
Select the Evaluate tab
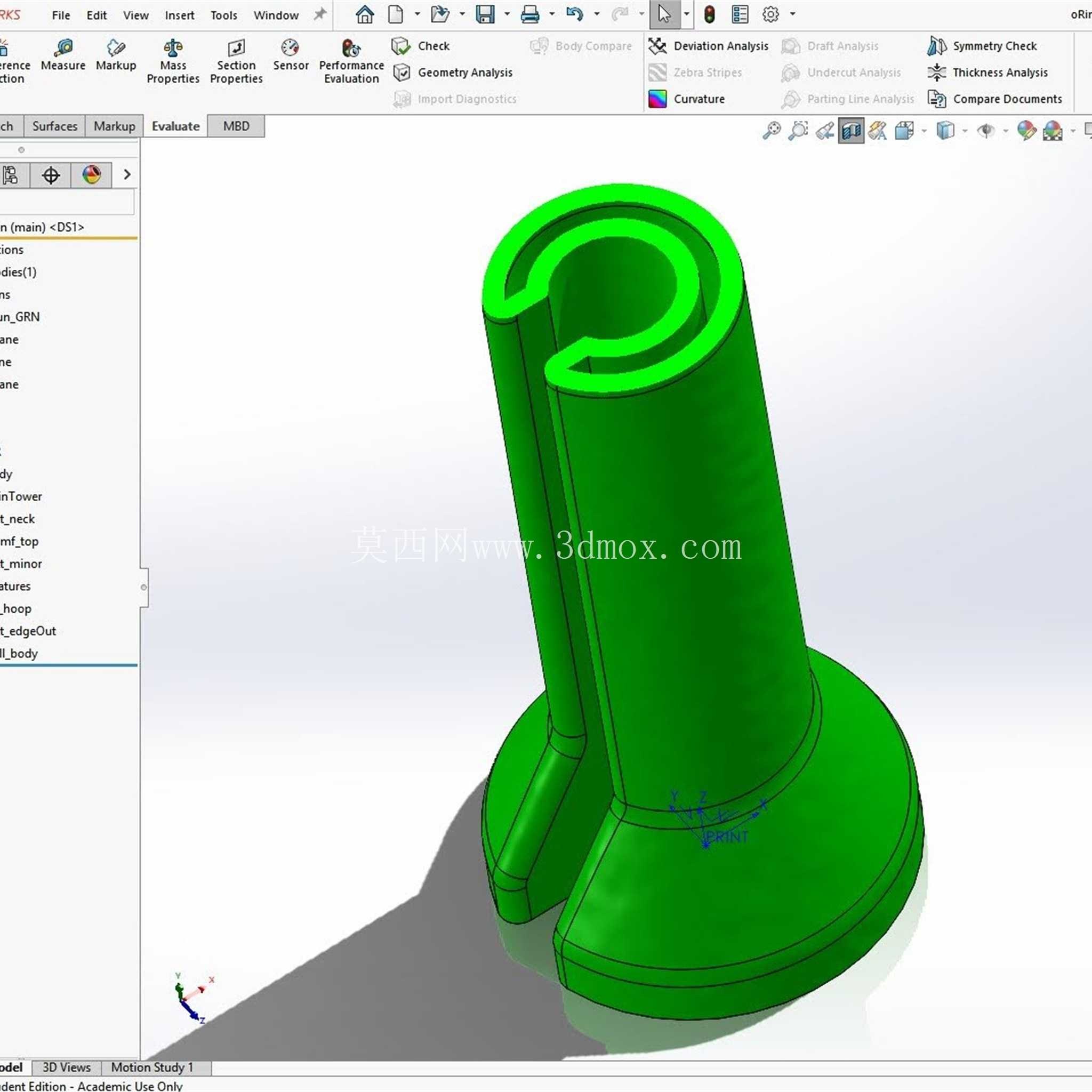176,126
